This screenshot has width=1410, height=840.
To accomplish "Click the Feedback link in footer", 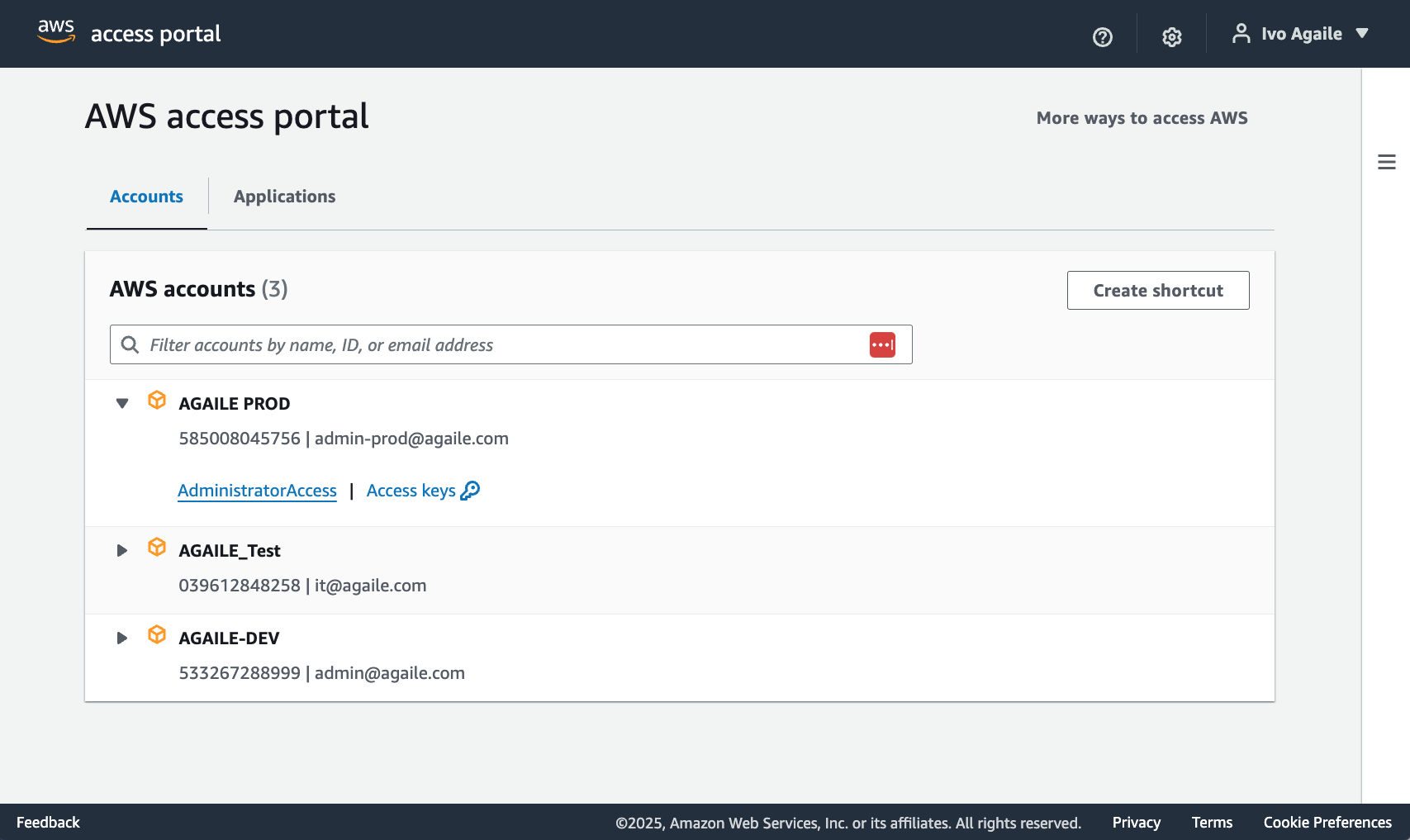I will tap(48, 823).
